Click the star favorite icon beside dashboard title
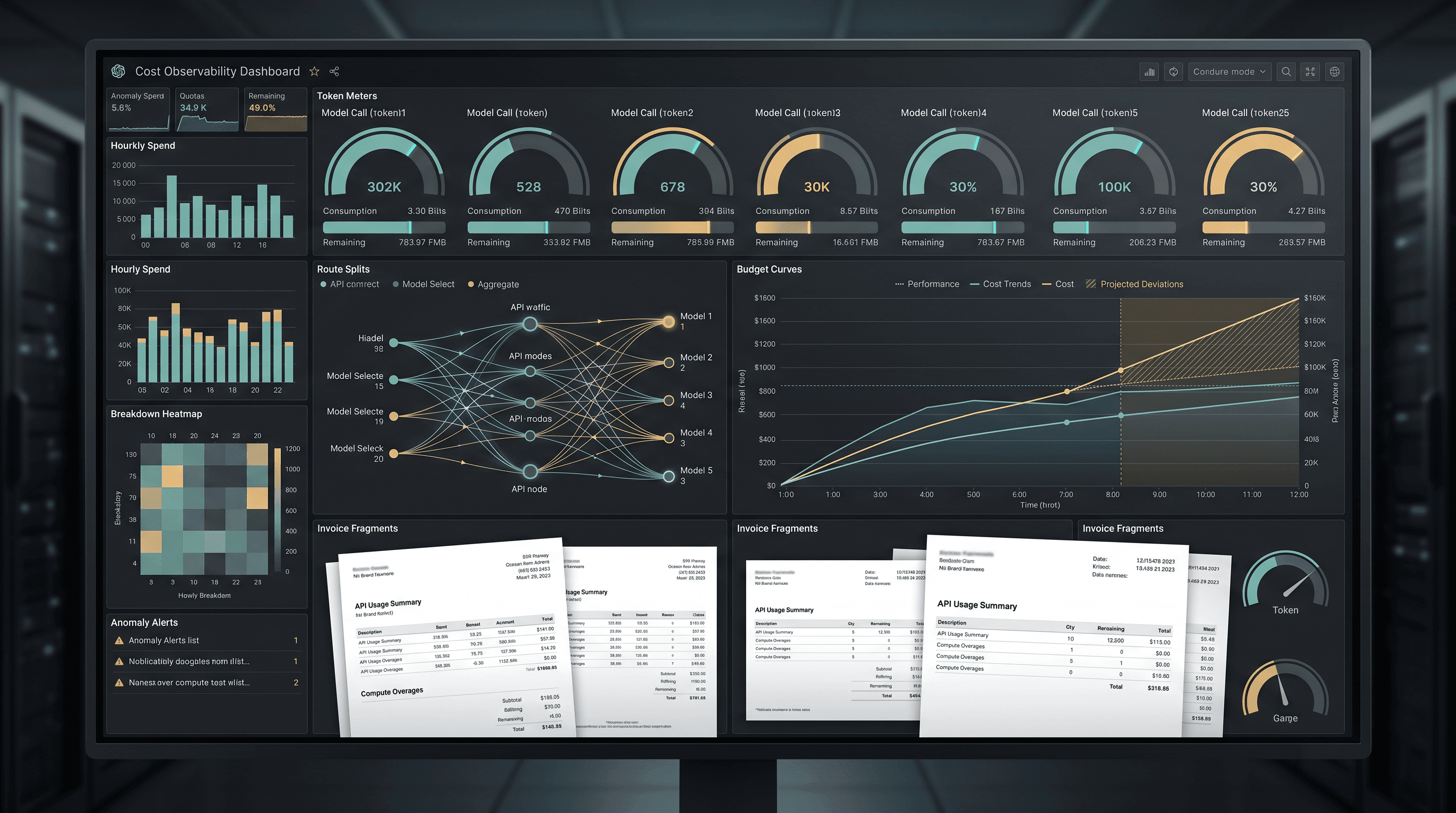This screenshot has width=1456, height=813. 314,71
